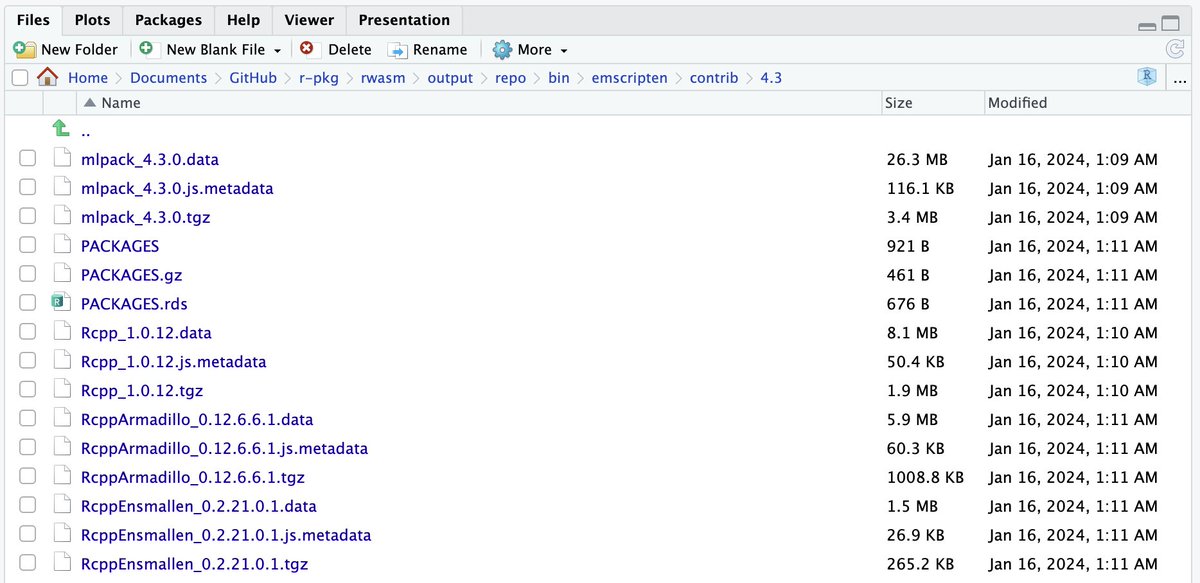Viewport: 1200px width, 583px height.
Task: Go to output in the breadcrumb path
Action: 450,78
